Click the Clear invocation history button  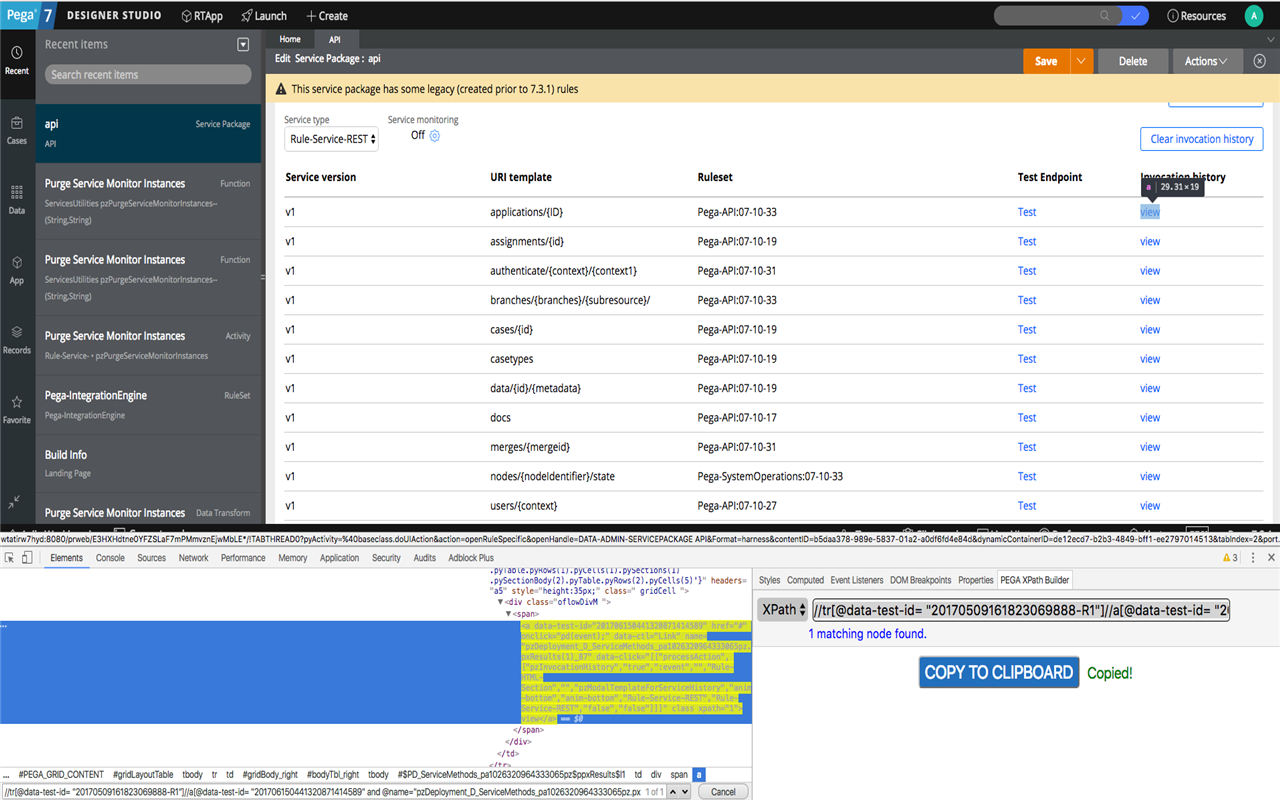(x=1201, y=139)
